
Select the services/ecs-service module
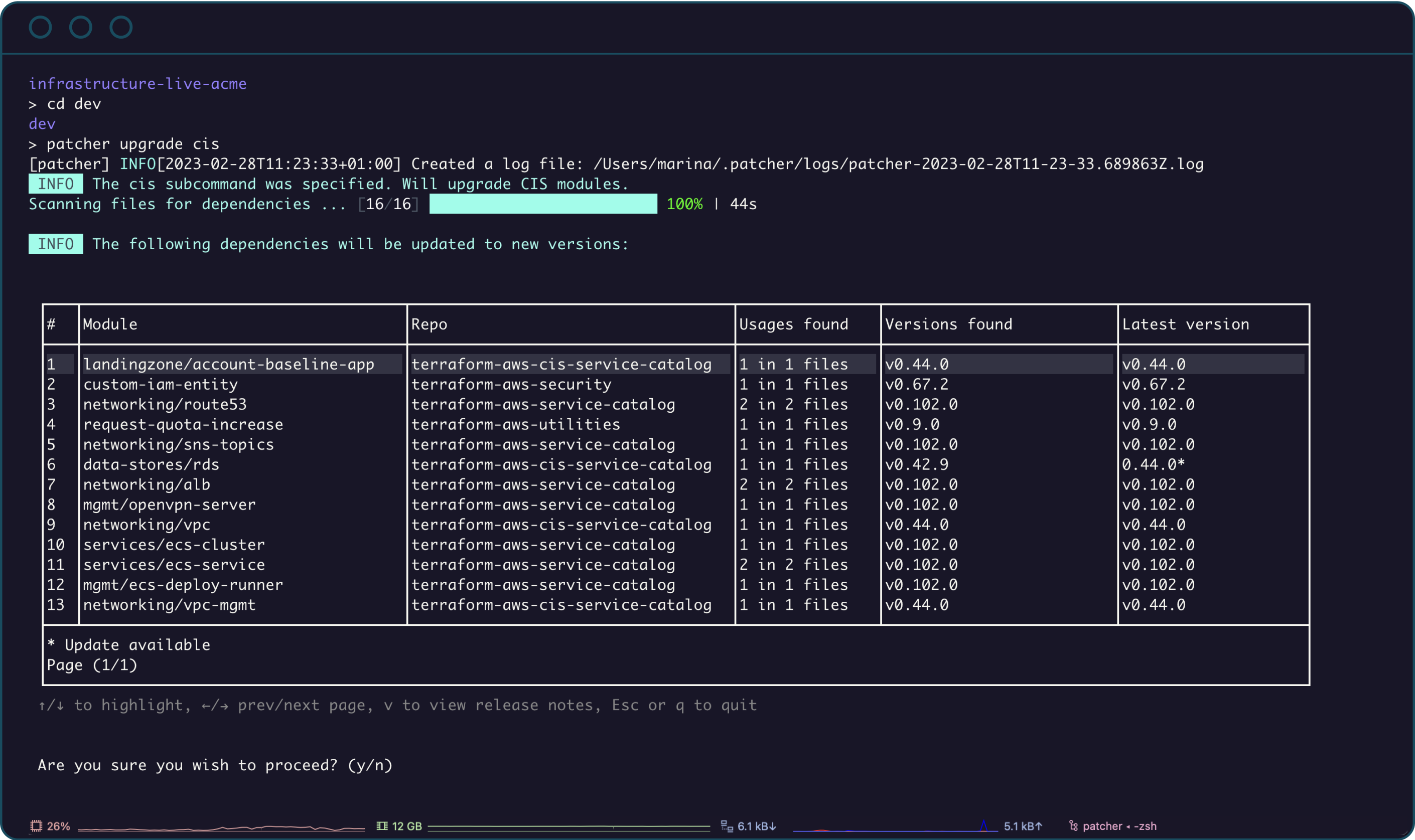pyautogui.click(x=174, y=565)
